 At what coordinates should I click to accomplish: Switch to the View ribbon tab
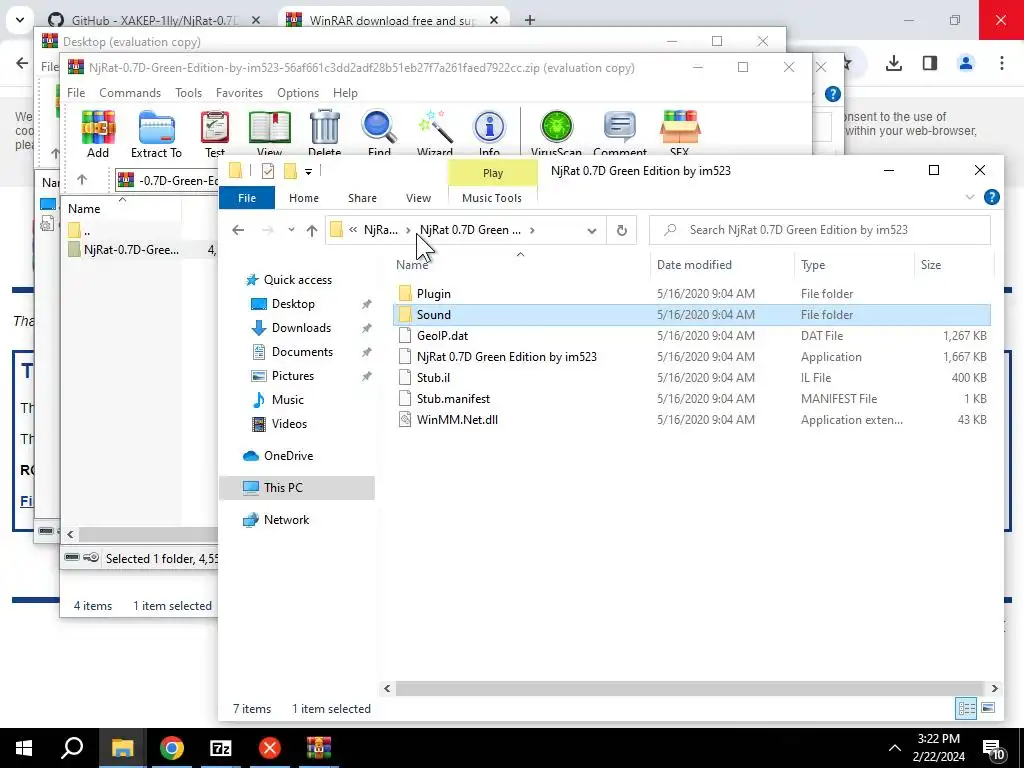pyautogui.click(x=418, y=198)
